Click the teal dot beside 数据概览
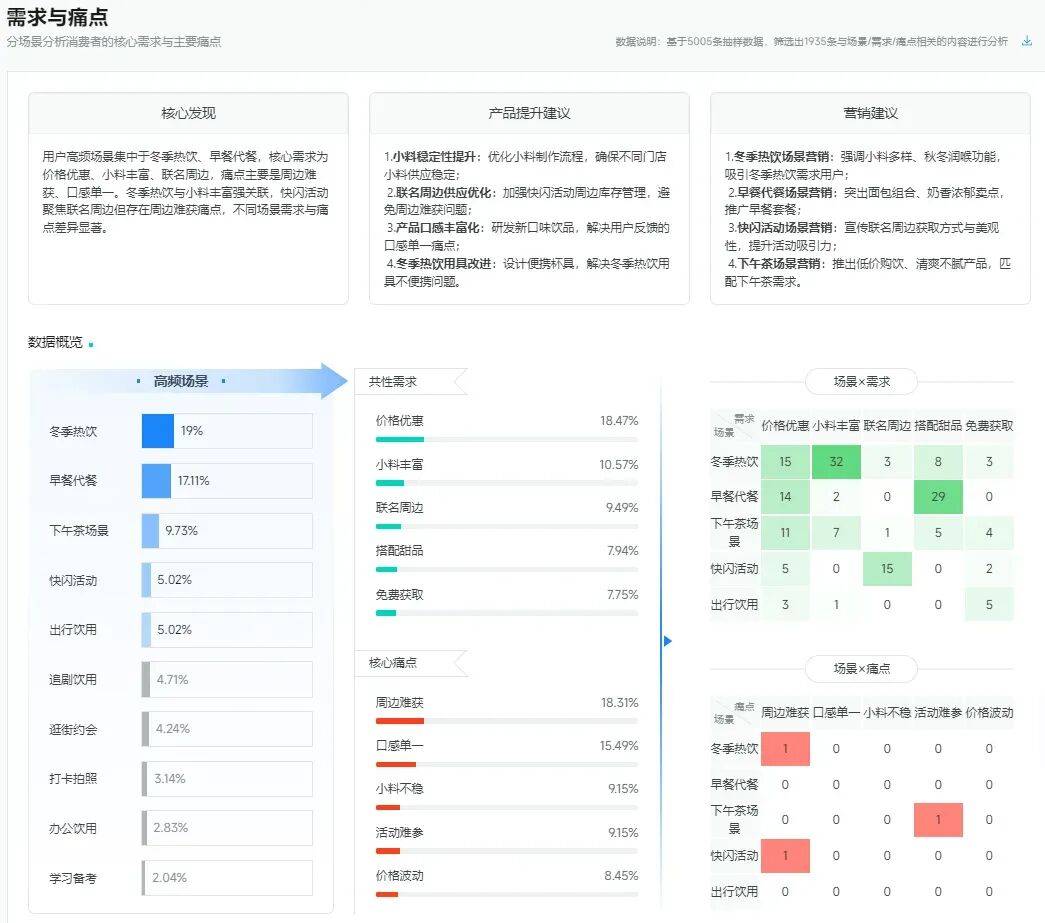1045x923 pixels. pyautogui.click(x=91, y=344)
